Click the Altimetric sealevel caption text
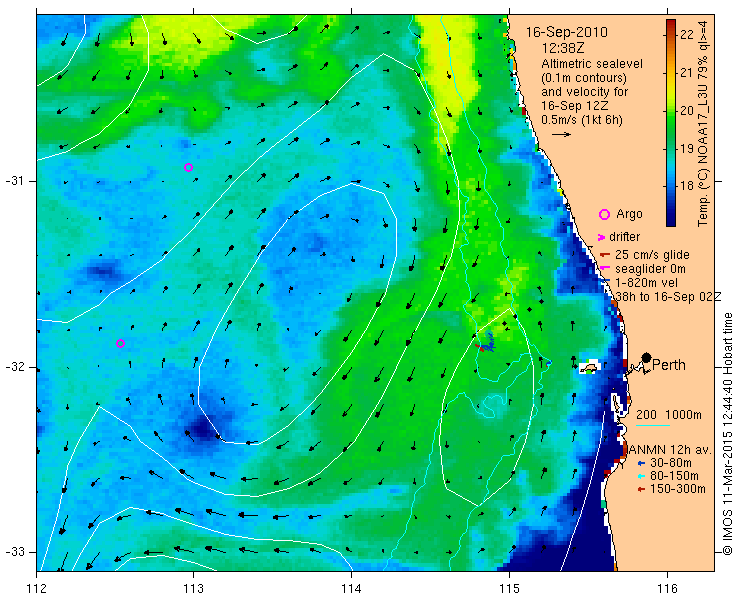This screenshot has height=600, width=740. tap(592, 64)
